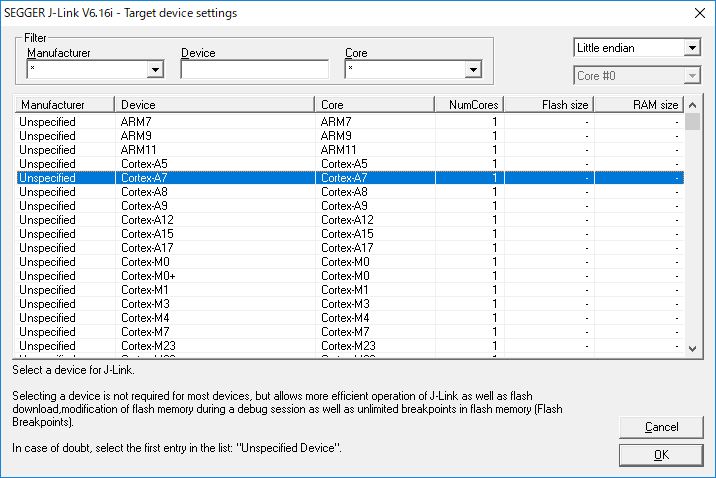
Task: Close the Target device settings dialog
Action: [700, 13]
